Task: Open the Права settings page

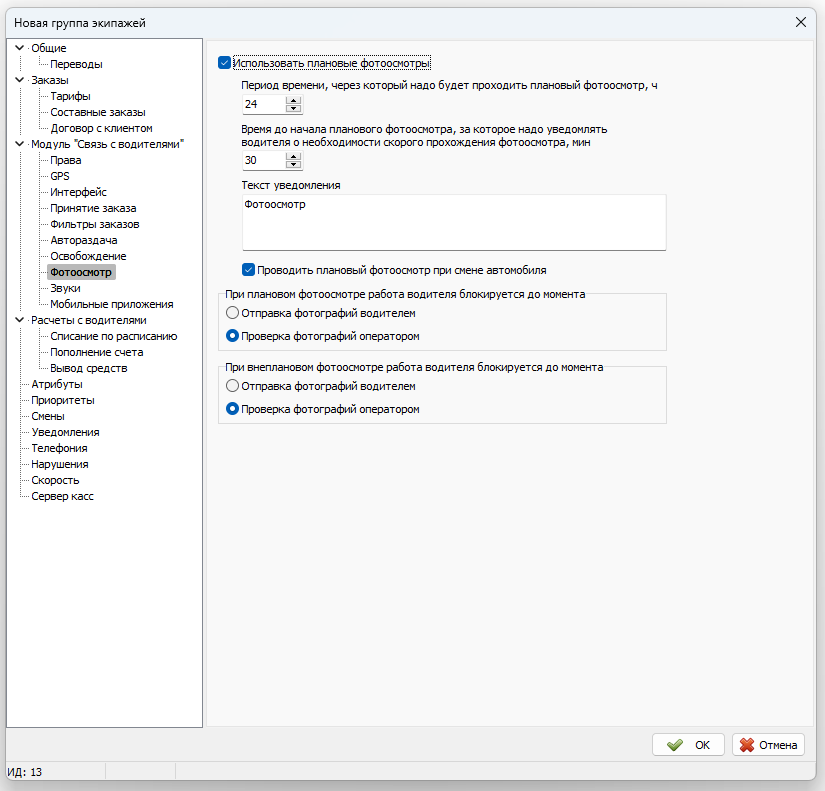Action: point(66,160)
